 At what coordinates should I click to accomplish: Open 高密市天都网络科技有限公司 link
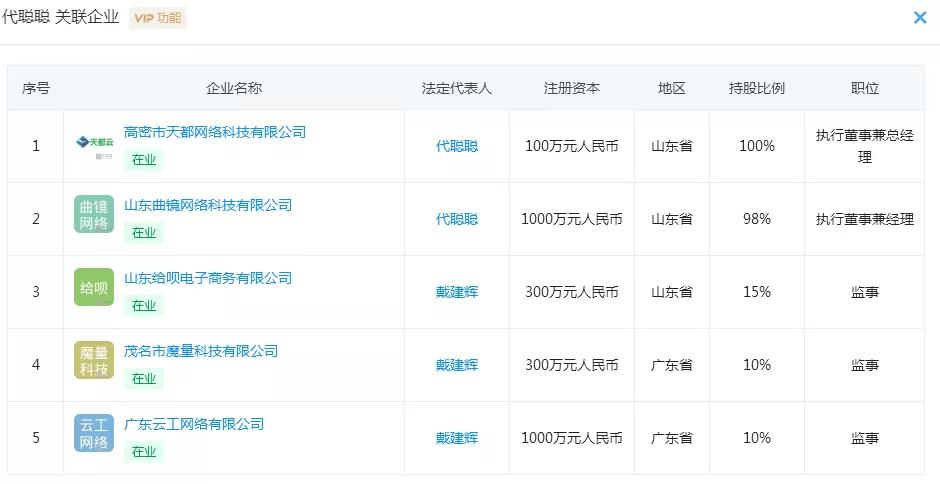click(215, 132)
